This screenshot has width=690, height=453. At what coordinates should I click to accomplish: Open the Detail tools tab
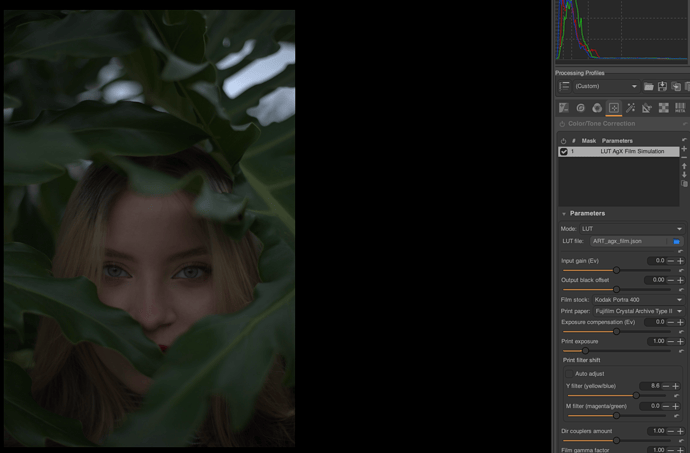pyautogui.click(x=580, y=108)
